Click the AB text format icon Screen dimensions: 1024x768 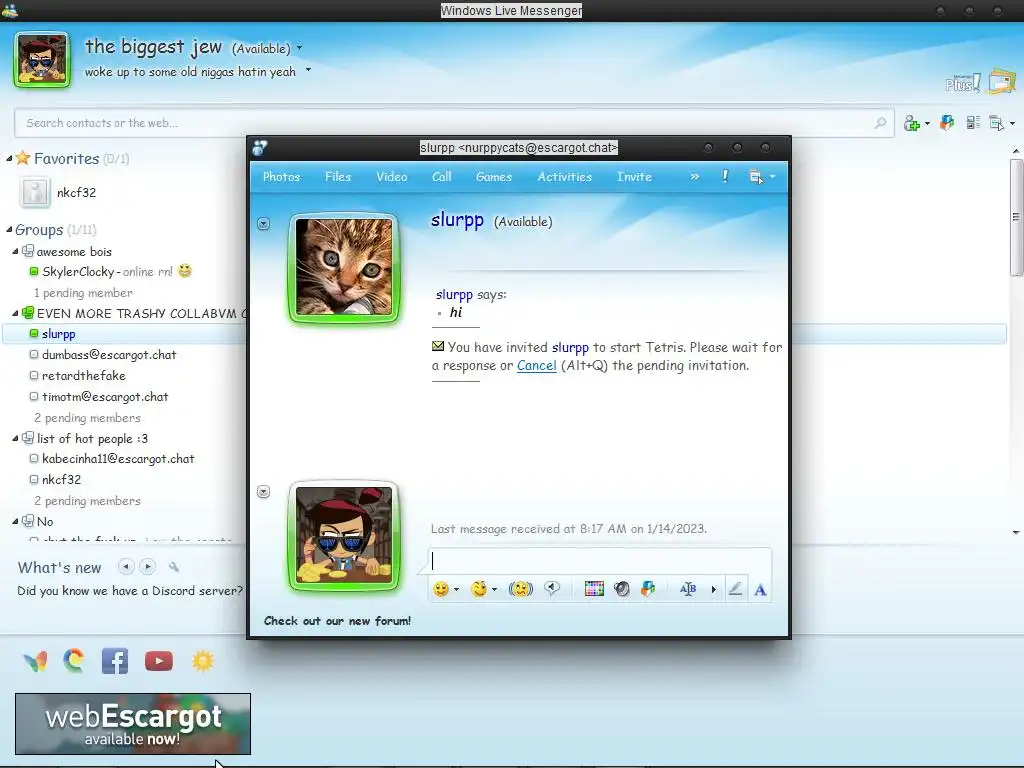point(688,588)
